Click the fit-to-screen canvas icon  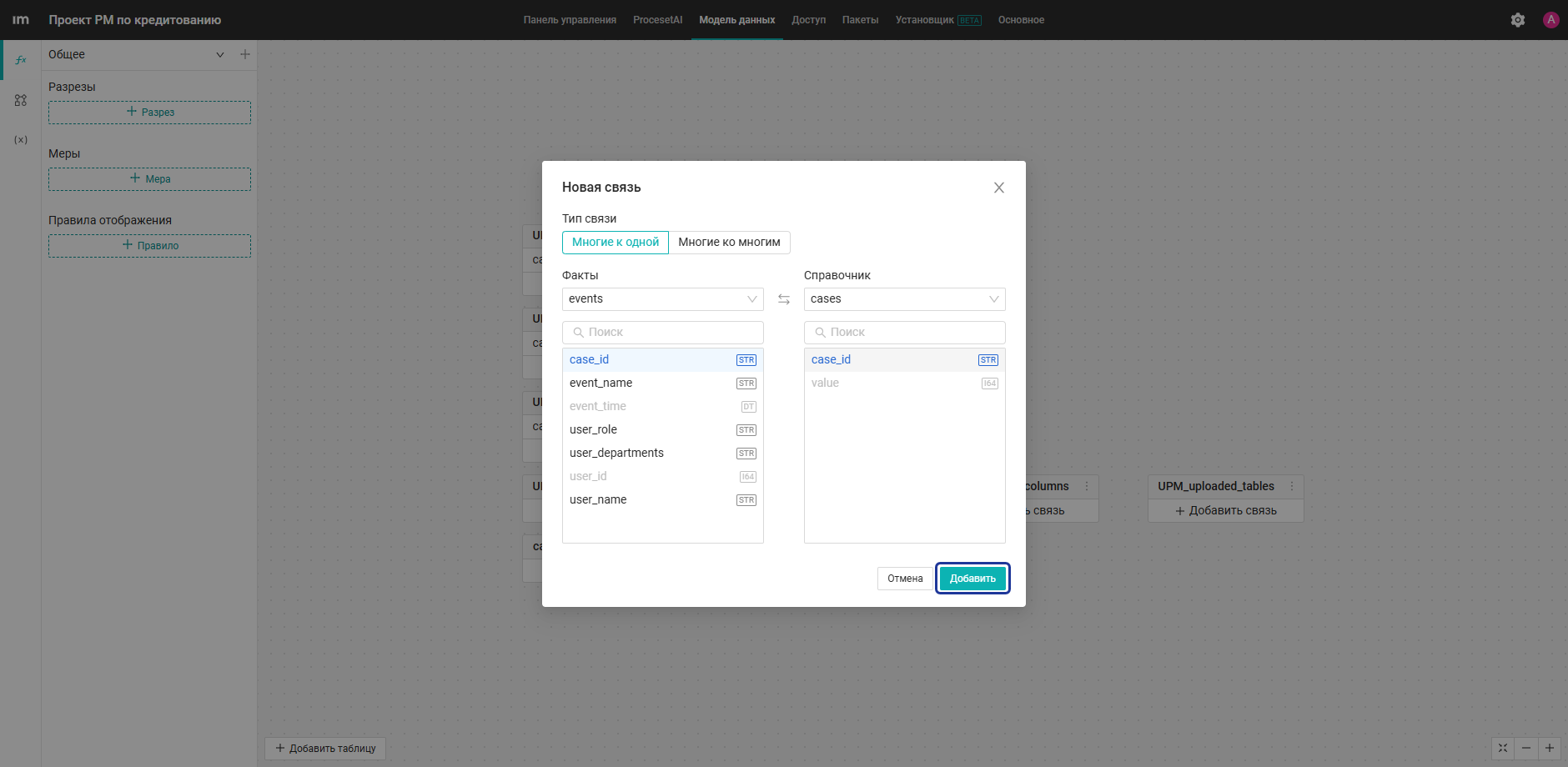point(1503,748)
